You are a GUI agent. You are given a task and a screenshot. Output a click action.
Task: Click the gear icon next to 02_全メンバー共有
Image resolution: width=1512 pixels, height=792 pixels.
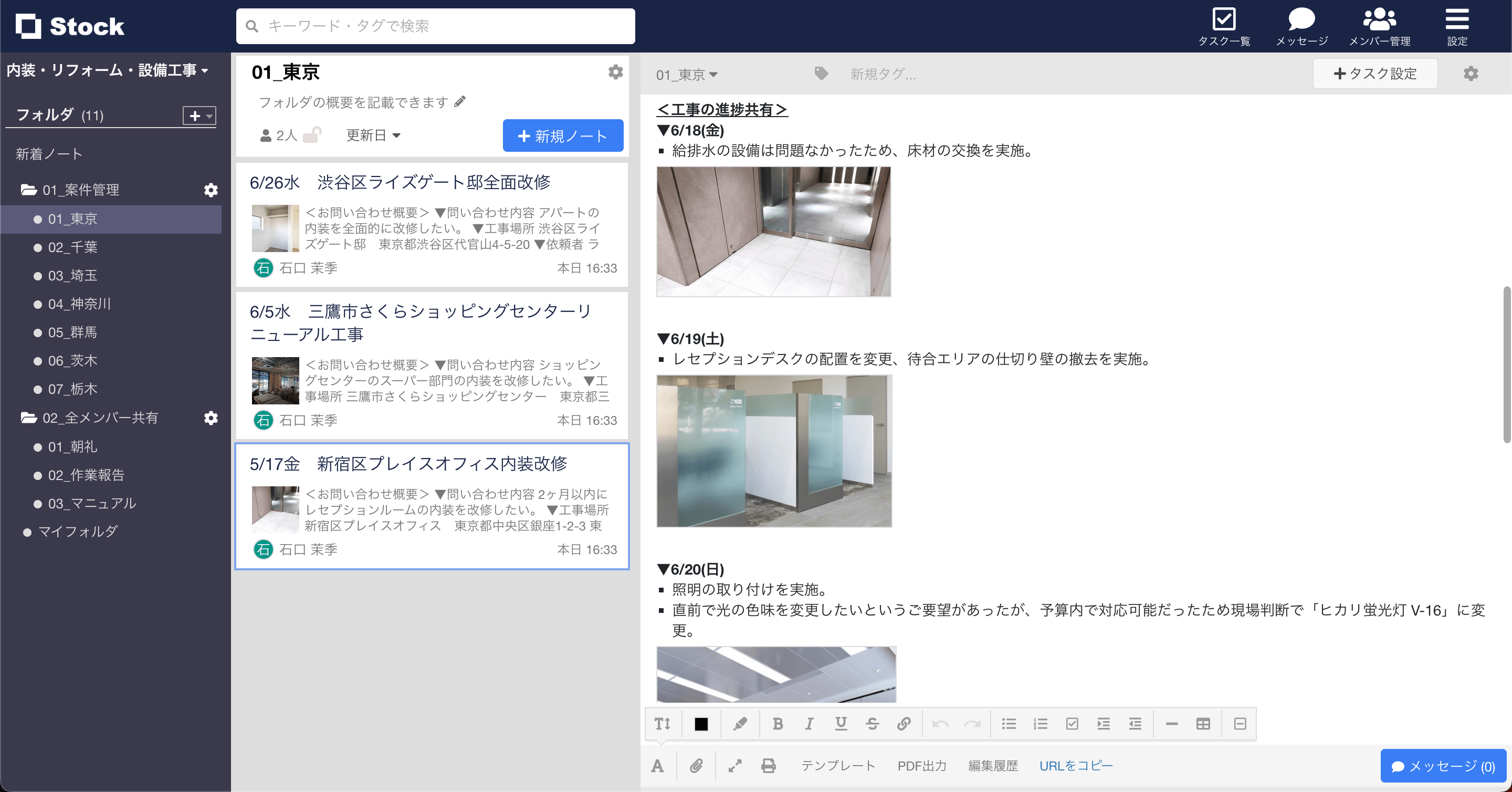211,418
